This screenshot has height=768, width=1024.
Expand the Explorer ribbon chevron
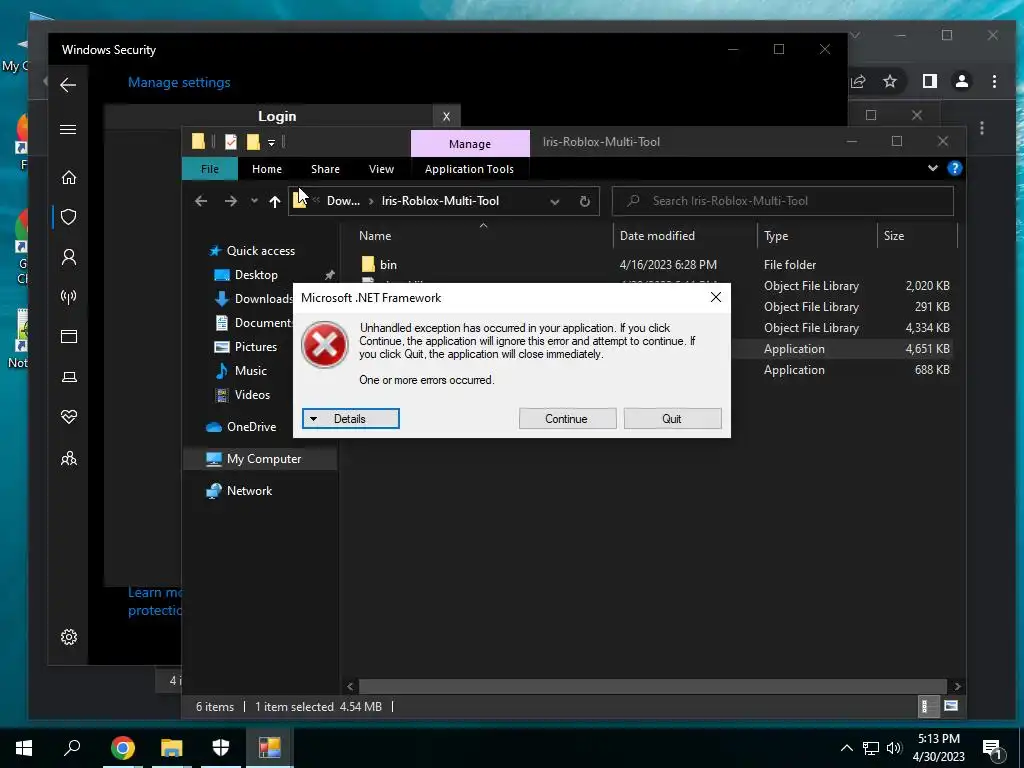(933, 168)
